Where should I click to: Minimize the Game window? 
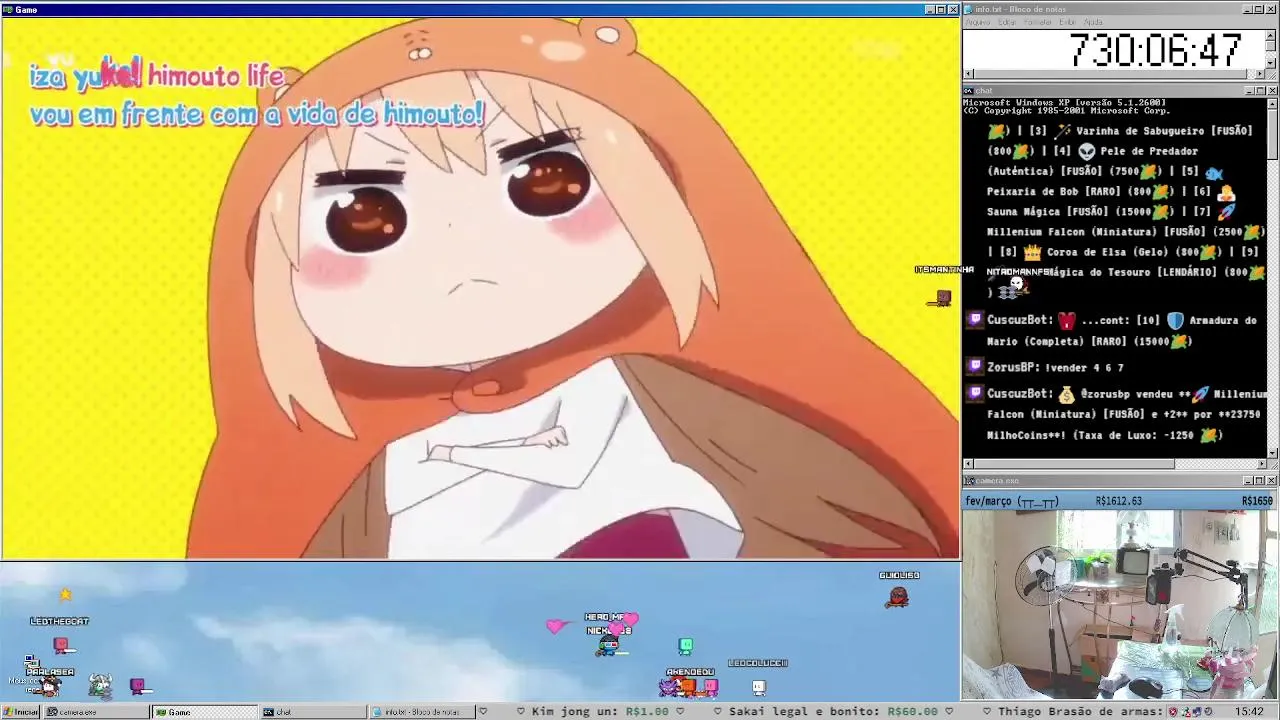(929, 9)
